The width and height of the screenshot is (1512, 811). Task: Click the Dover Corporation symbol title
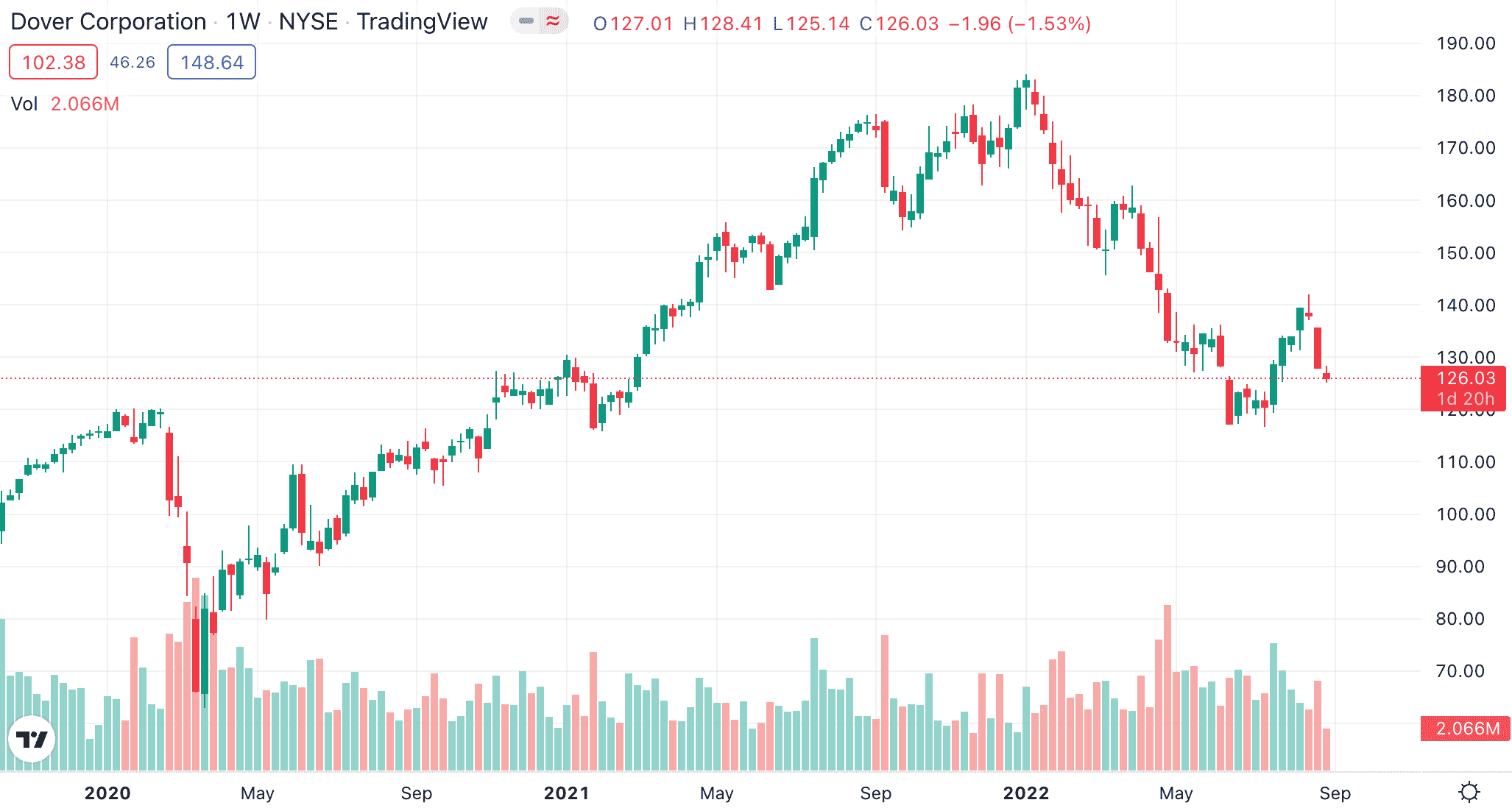pyautogui.click(x=108, y=22)
